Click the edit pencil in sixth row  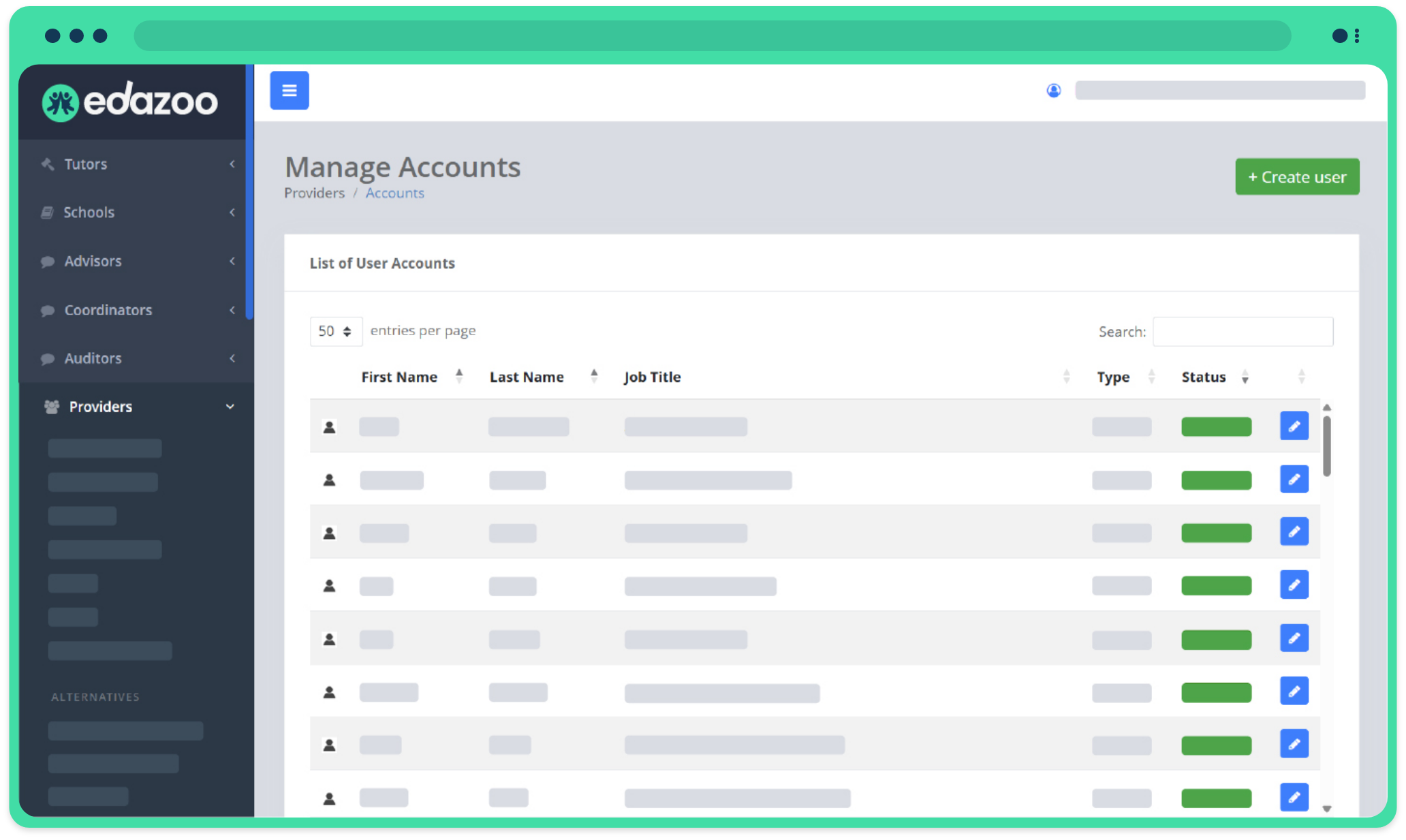click(x=1294, y=691)
